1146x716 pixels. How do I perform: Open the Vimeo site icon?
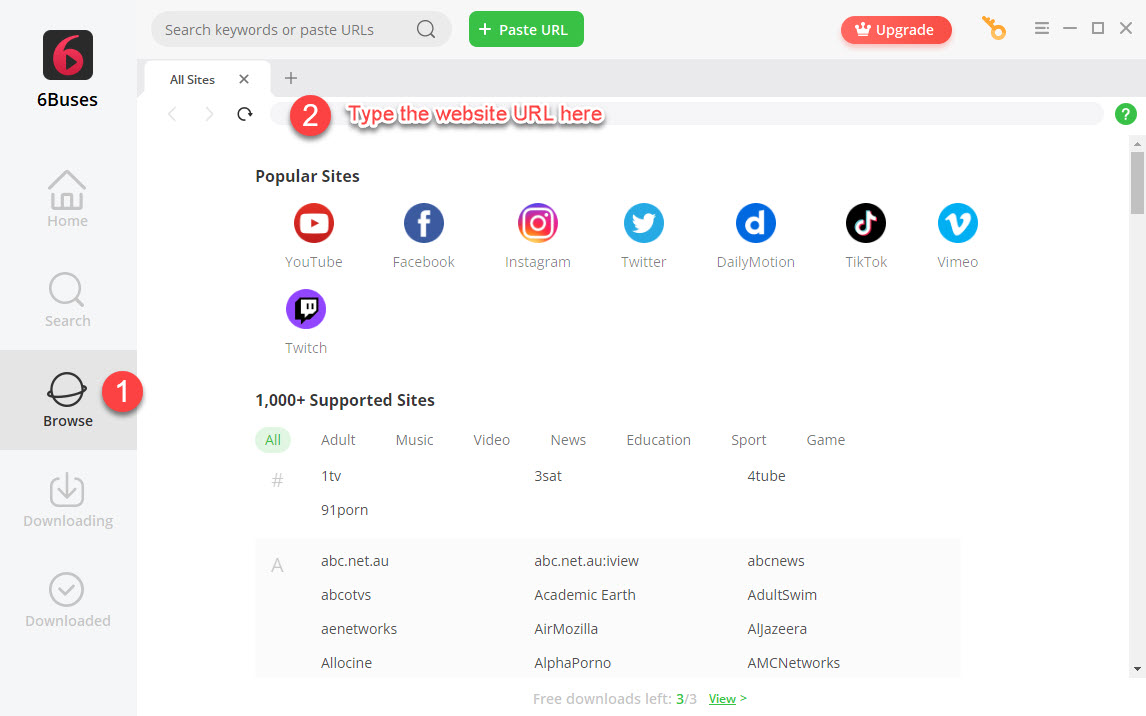coord(957,223)
